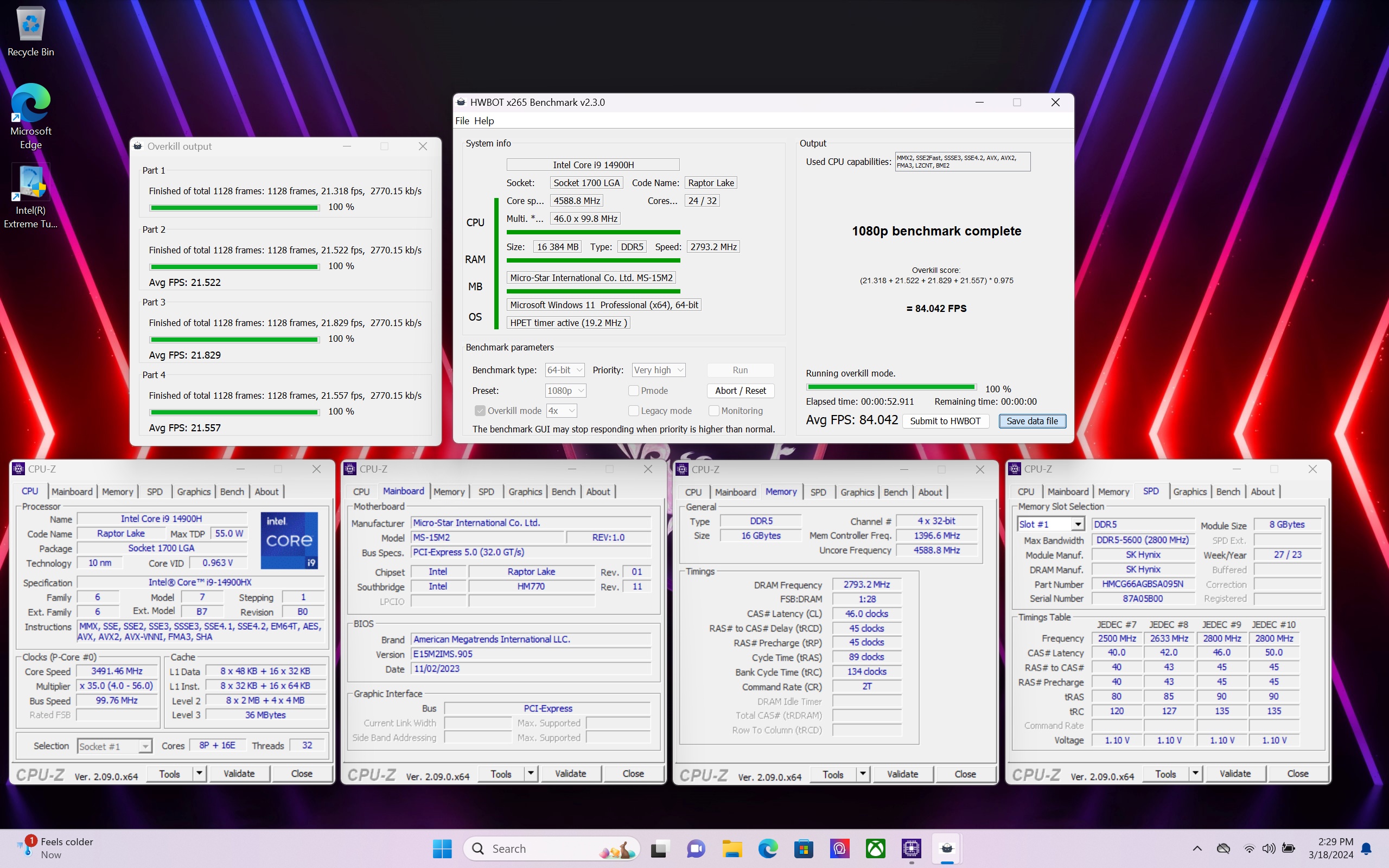Enable the Monitoring checkbox

(714, 411)
